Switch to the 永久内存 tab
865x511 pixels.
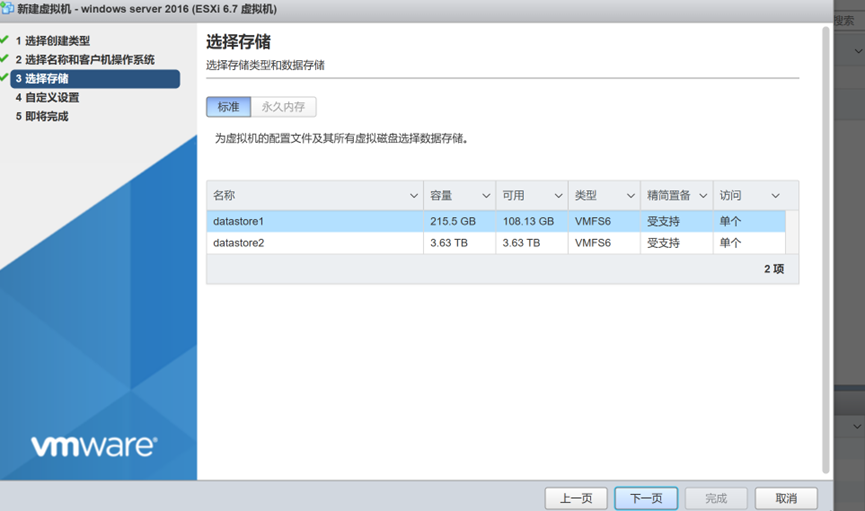(x=284, y=107)
